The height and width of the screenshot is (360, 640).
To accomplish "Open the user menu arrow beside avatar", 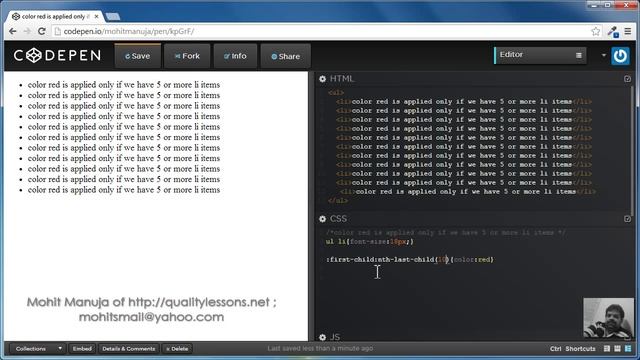I will pyautogui.click(x=603, y=55).
